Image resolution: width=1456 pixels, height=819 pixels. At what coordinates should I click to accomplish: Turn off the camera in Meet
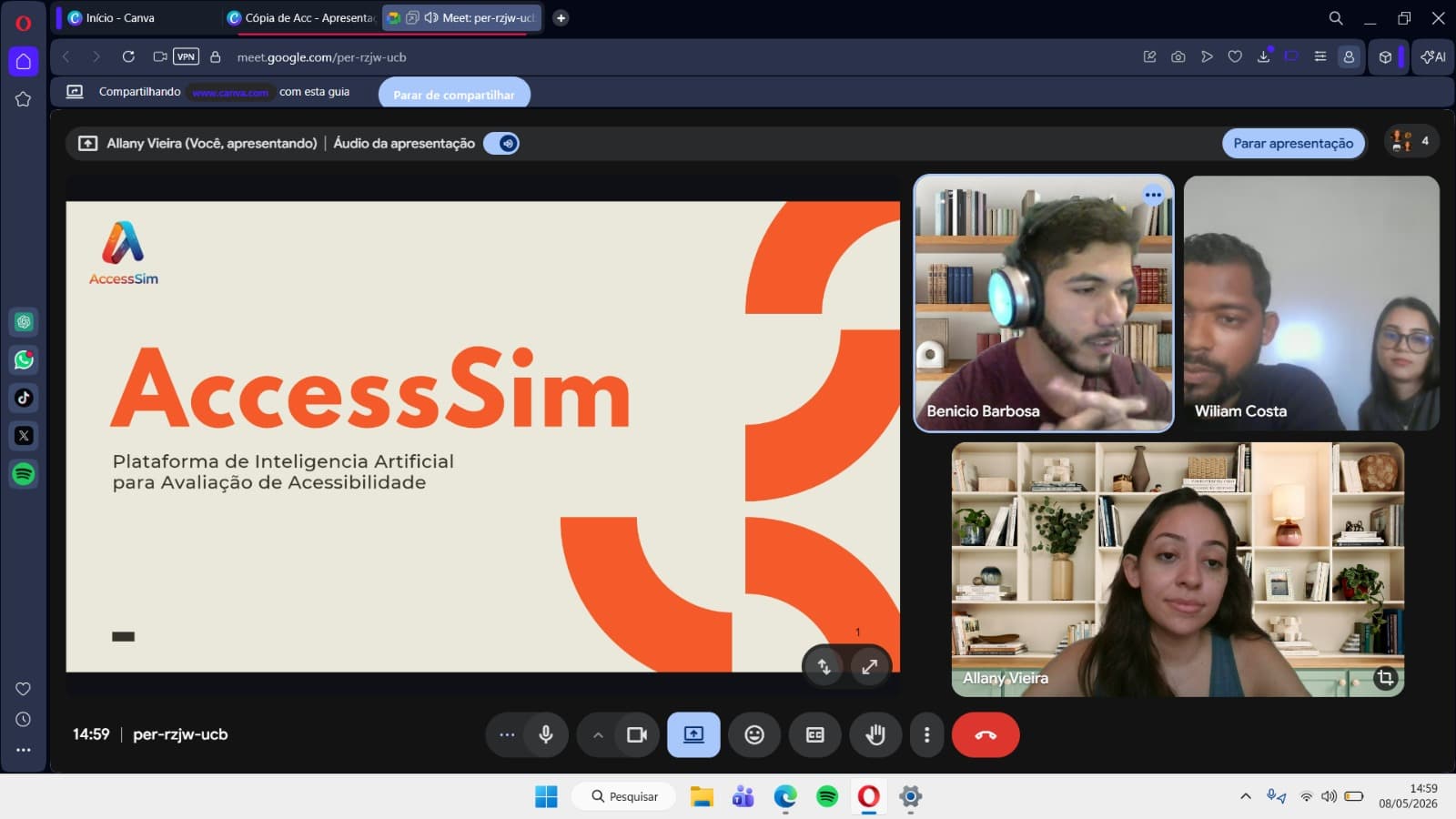point(637,734)
